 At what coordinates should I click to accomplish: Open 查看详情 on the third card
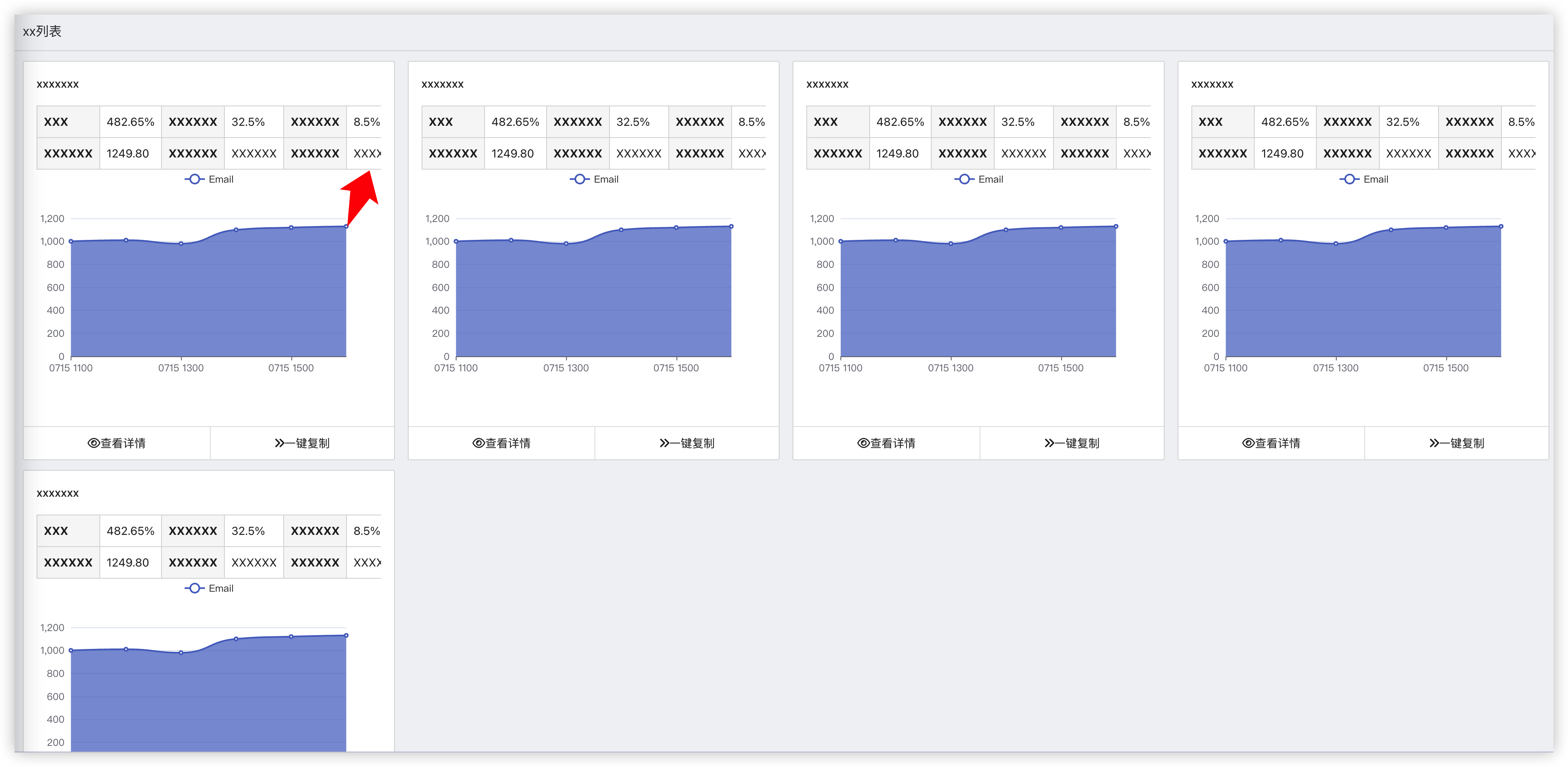coord(886,443)
